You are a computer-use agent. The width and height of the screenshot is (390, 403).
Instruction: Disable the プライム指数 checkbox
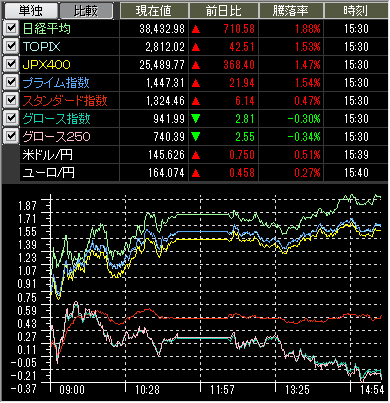[11, 82]
